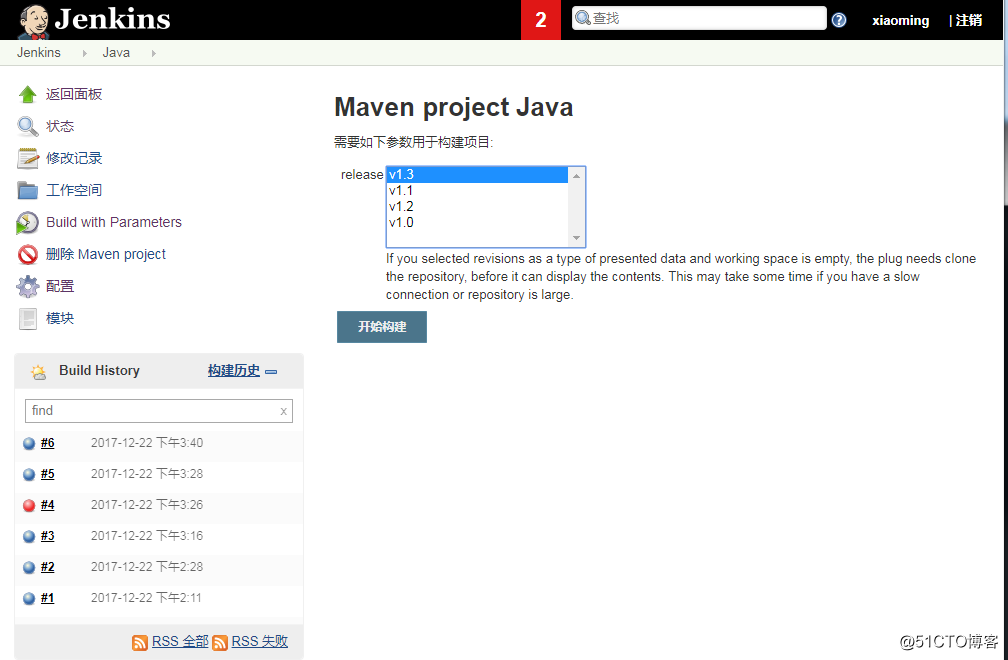This screenshot has height=660, width=1008.
Task: Expand the Java breadcrumb arrow
Action: 153,53
